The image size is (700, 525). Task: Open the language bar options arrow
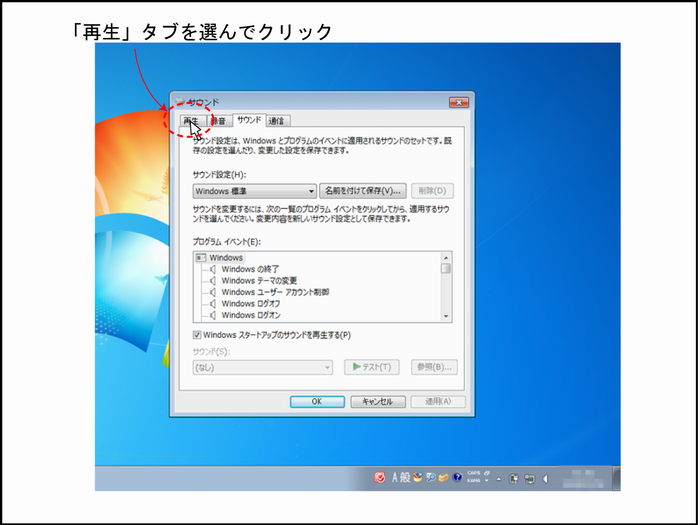[x=487, y=481]
